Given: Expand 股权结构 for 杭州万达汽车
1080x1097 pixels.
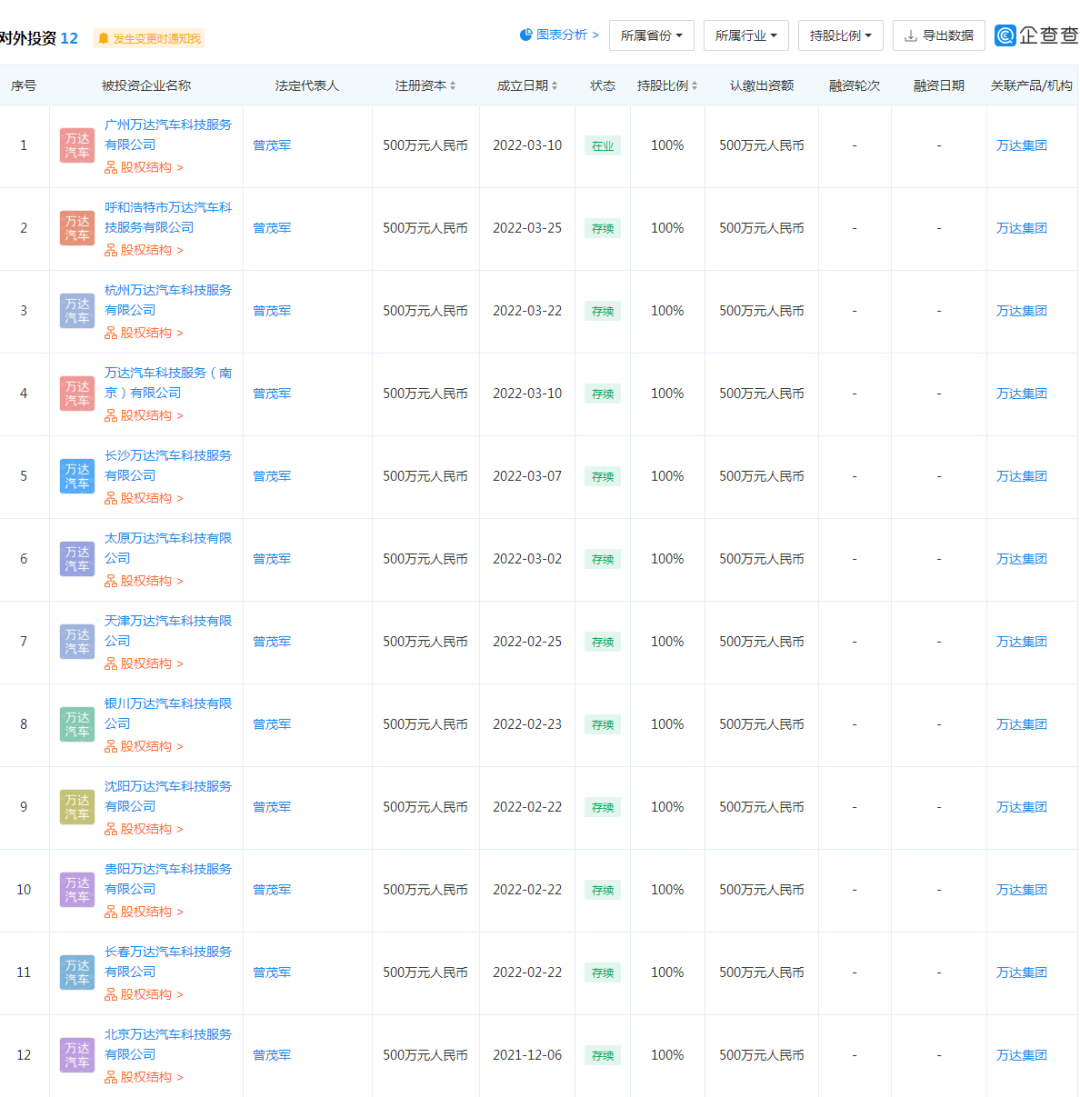Looking at the screenshot, I should pyautogui.click(x=144, y=332).
